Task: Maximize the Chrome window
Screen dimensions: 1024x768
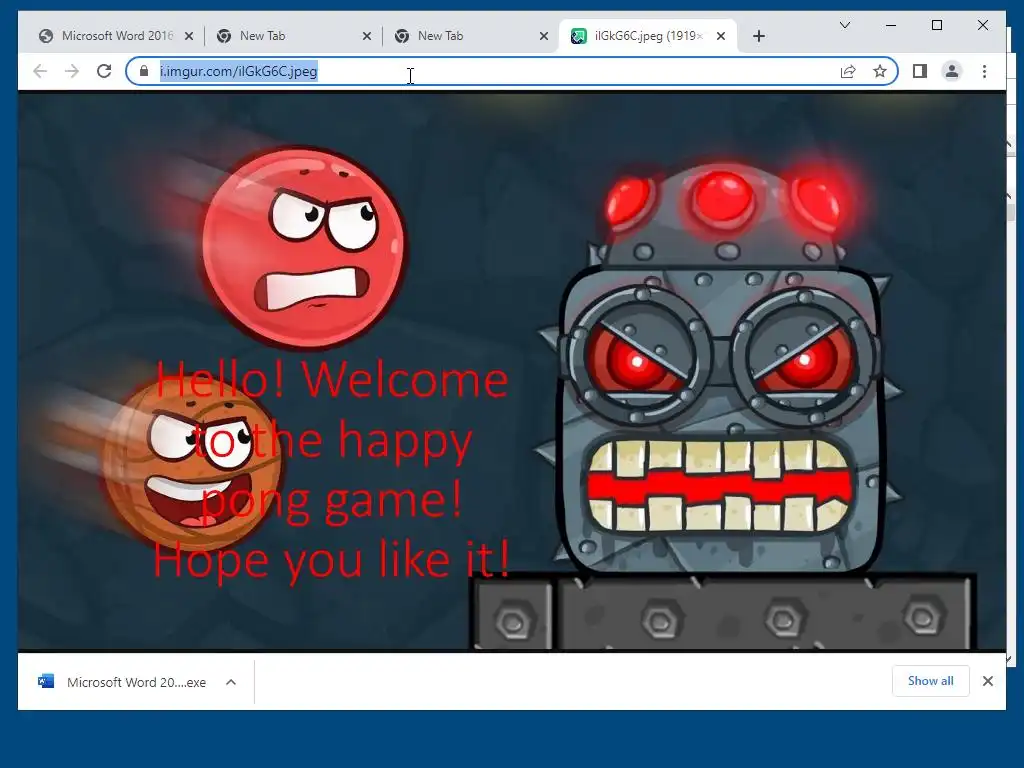Action: coord(936,25)
